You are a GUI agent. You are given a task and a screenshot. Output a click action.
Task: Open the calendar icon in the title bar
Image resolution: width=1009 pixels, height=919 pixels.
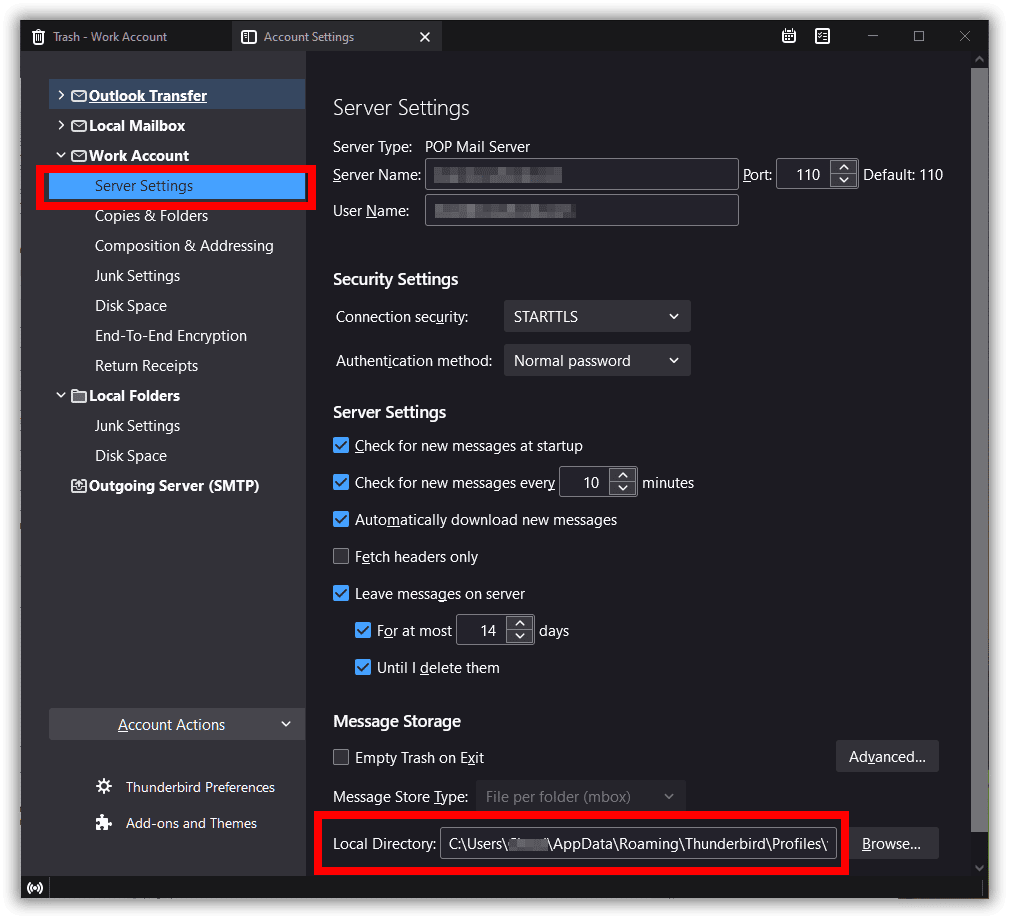(x=789, y=36)
